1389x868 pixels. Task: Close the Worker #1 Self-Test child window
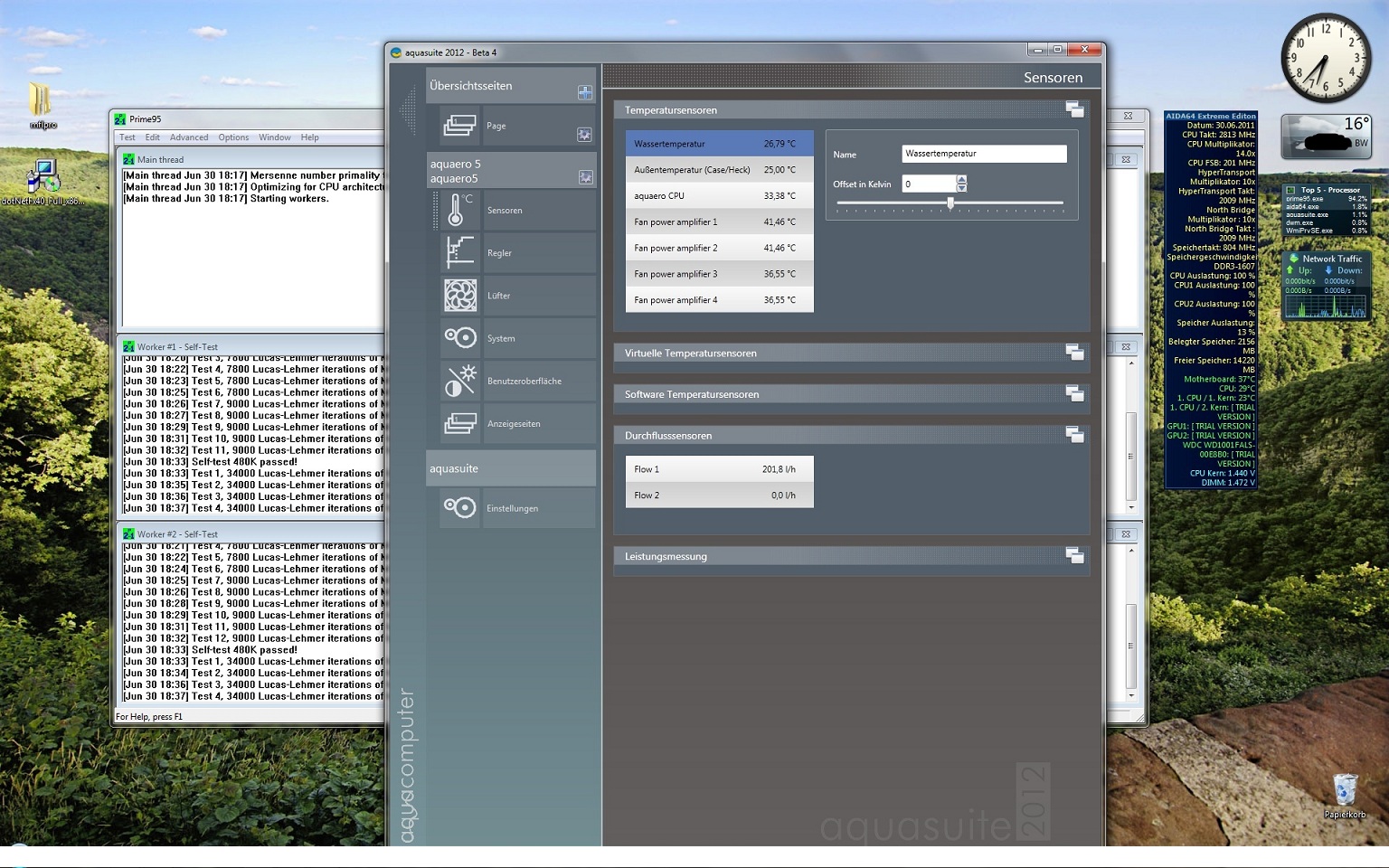tap(1126, 346)
